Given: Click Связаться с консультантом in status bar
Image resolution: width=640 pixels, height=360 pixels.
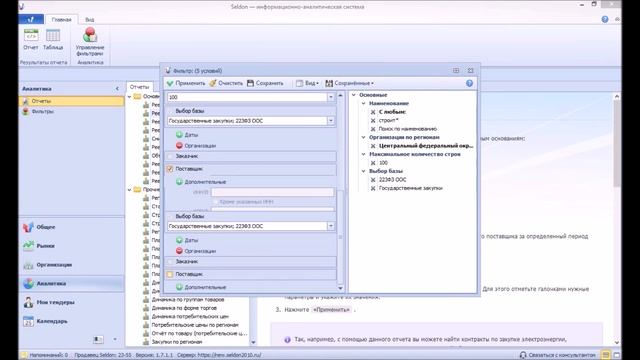Looking at the screenshot, I should tap(558, 355).
